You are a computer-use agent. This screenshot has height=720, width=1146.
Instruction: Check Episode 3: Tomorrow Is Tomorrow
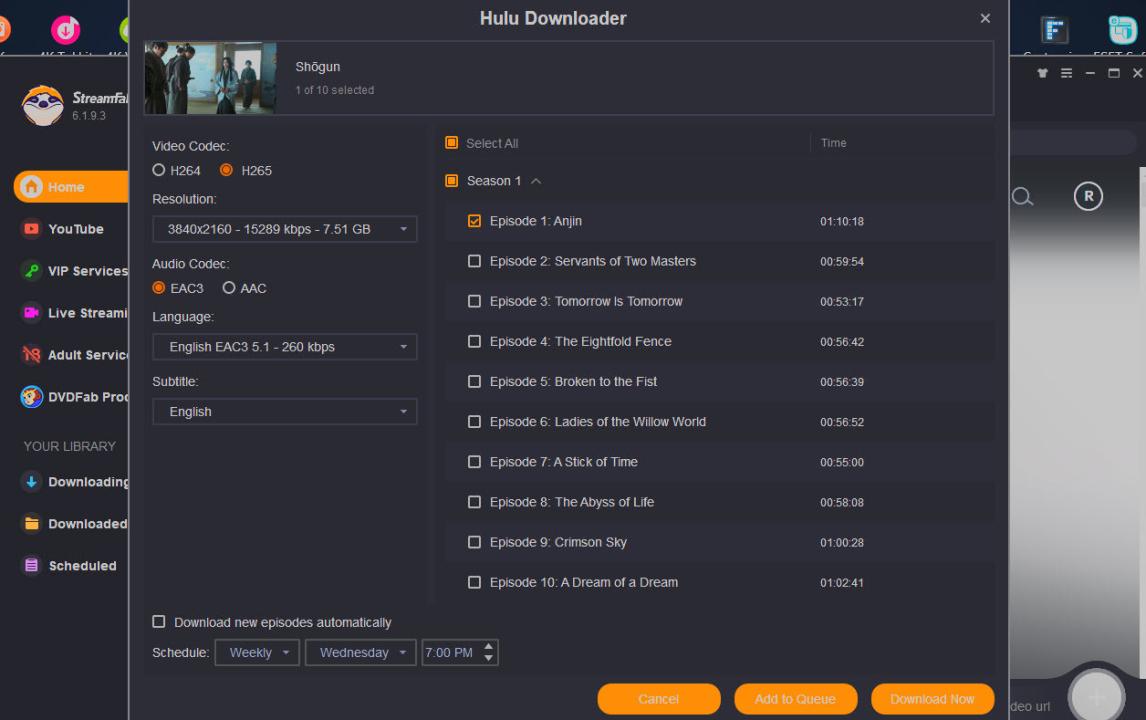pos(474,301)
